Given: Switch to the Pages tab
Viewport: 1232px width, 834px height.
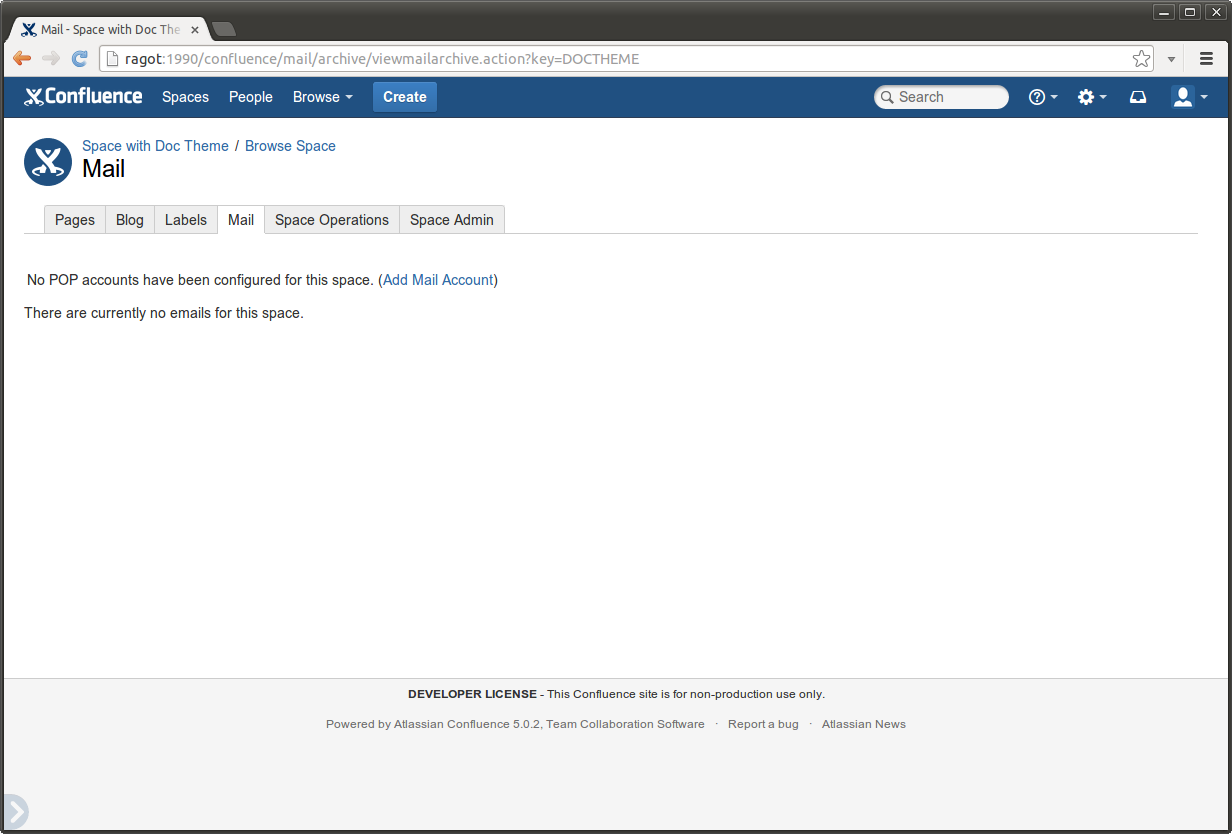Looking at the screenshot, I should pyautogui.click(x=75, y=220).
